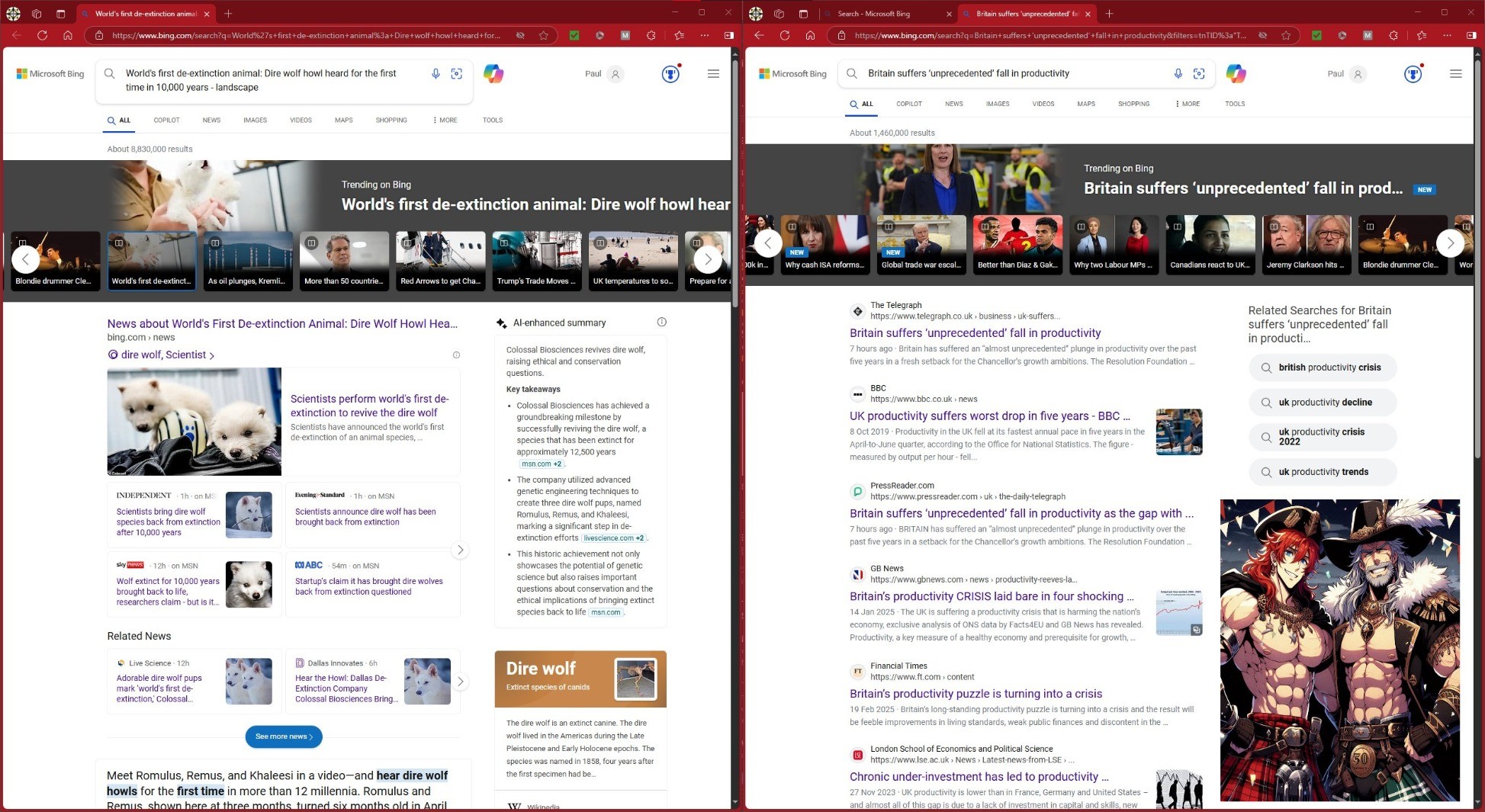Click microphone icon in dire wolf search box
The image size is (1485, 812).
pos(436,74)
